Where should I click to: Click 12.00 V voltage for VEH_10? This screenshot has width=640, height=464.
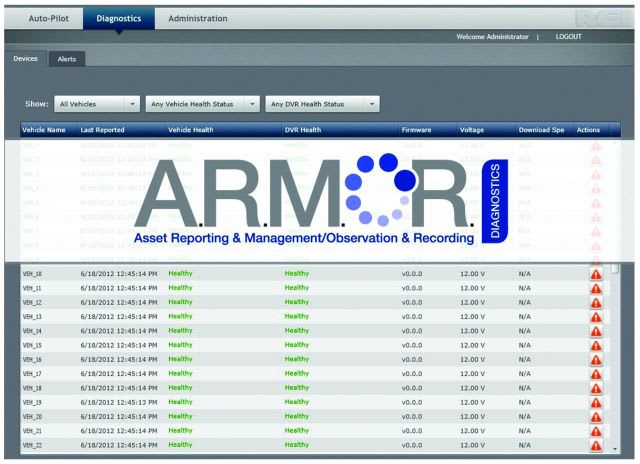coord(472,274)
